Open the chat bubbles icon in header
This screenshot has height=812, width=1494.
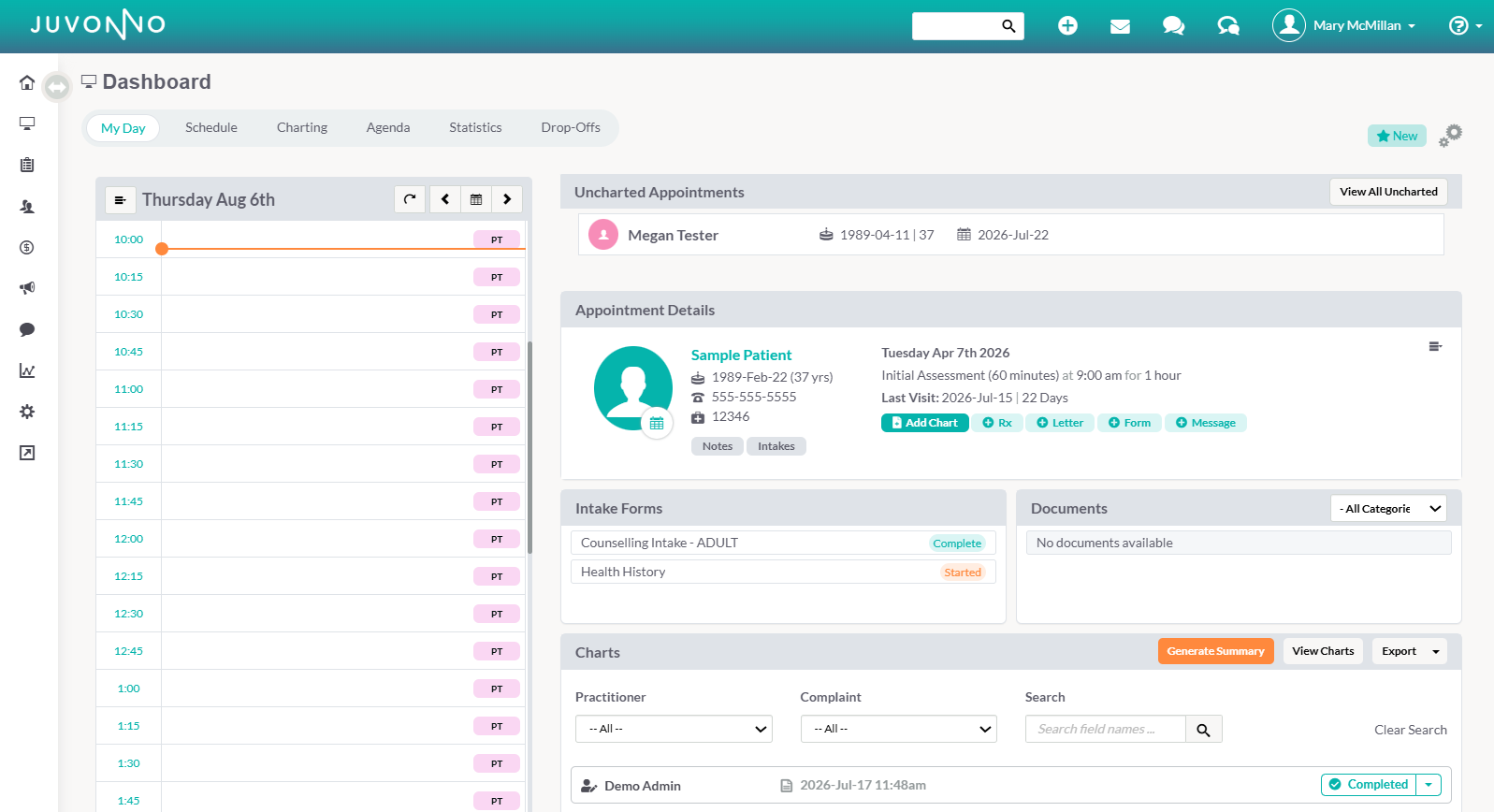click(1173, 26)
